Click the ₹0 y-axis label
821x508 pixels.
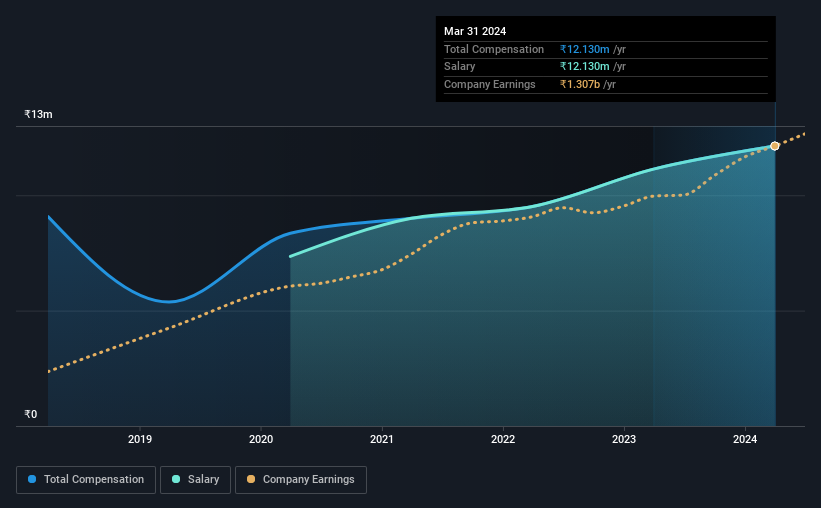click(30, 414)
